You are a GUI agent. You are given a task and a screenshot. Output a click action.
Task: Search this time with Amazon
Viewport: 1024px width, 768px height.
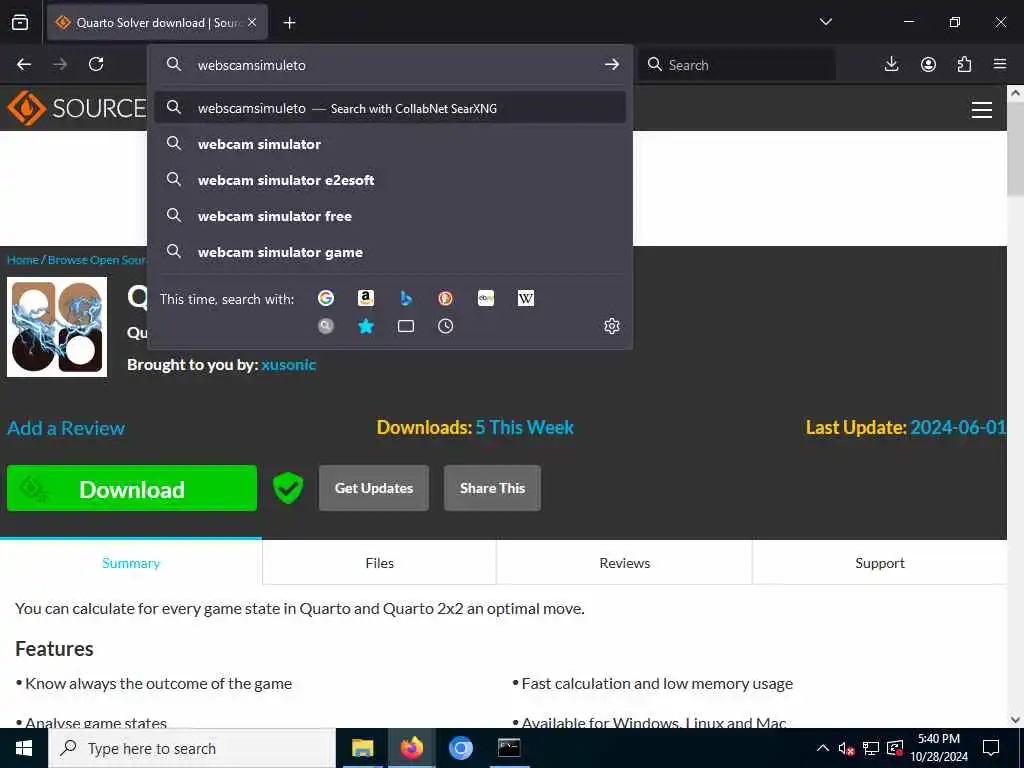pyautogui.click(x=366, y=298)
